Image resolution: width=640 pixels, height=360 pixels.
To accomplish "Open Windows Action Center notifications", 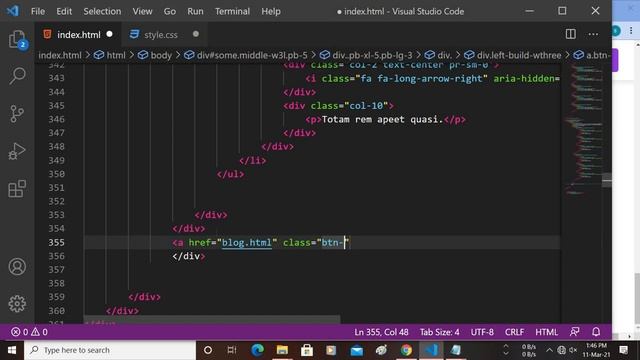I will point(624,350).
